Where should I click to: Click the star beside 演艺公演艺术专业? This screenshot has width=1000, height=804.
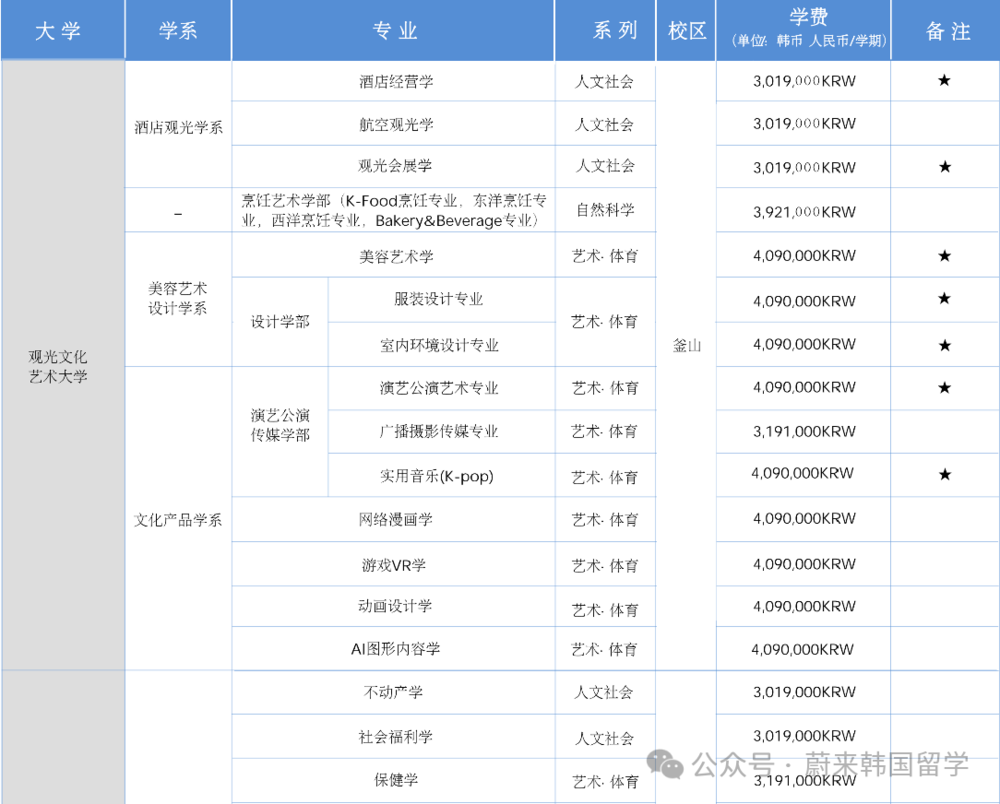pyautogui.click(x=943, y=388)
